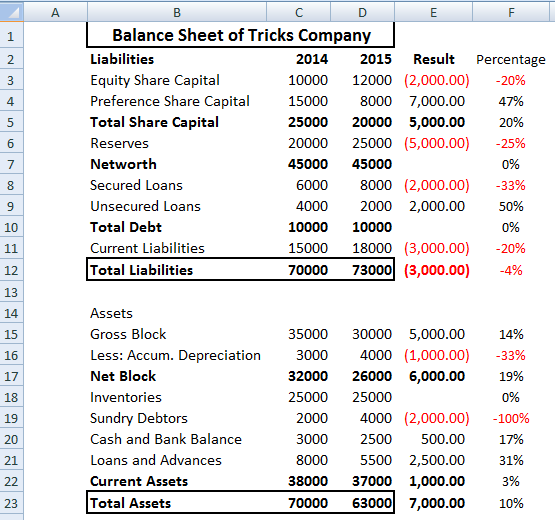Click the Cash and Bank Balance cell
This screenshot has height=520, width=555.
[177, 439]
